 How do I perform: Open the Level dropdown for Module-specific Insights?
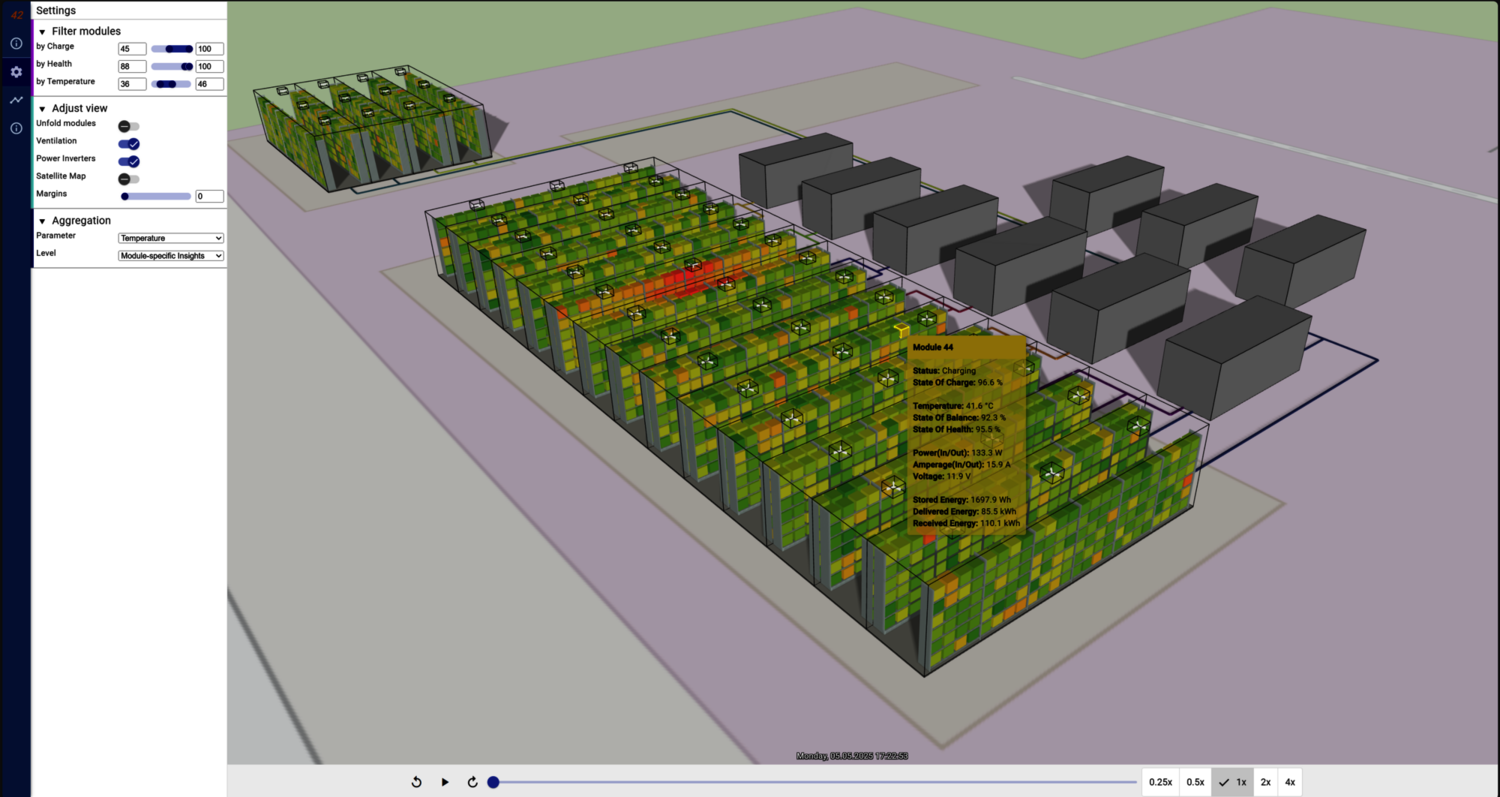(170, 256)
